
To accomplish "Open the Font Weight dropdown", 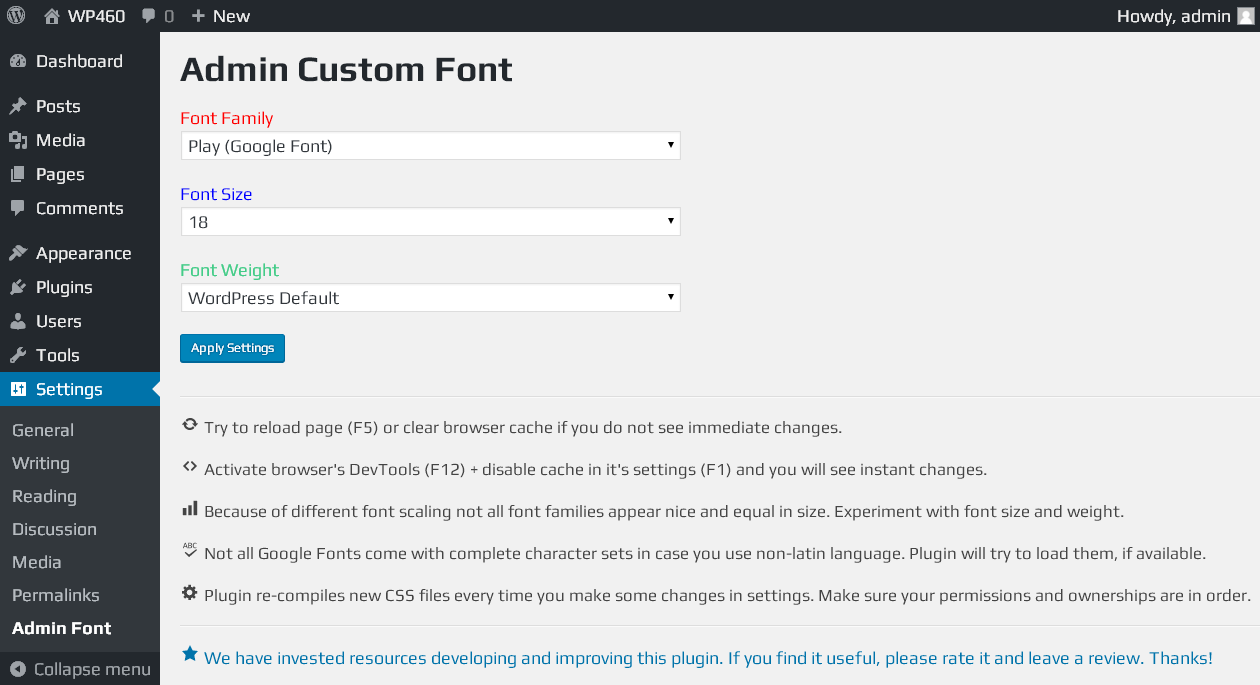I will (x=430, y=298).
